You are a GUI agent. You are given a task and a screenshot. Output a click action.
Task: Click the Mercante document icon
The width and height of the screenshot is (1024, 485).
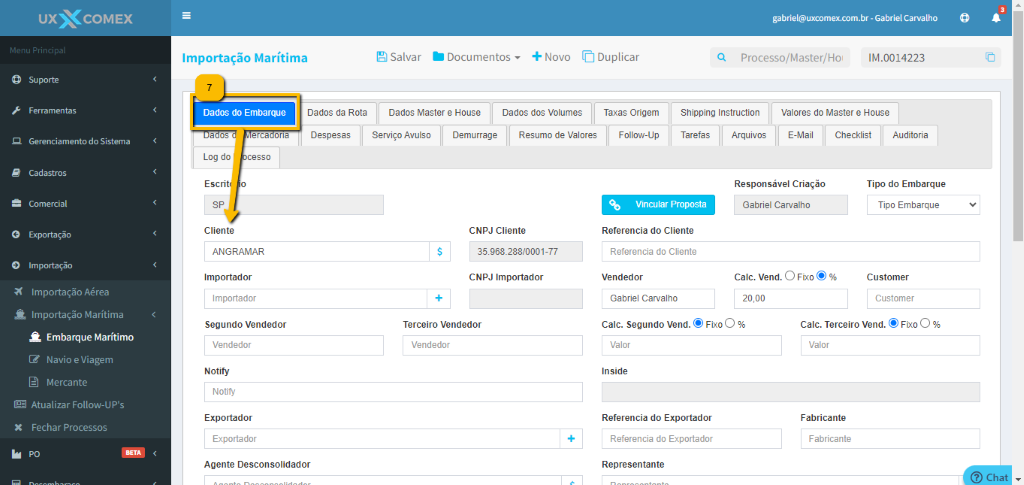35,383
